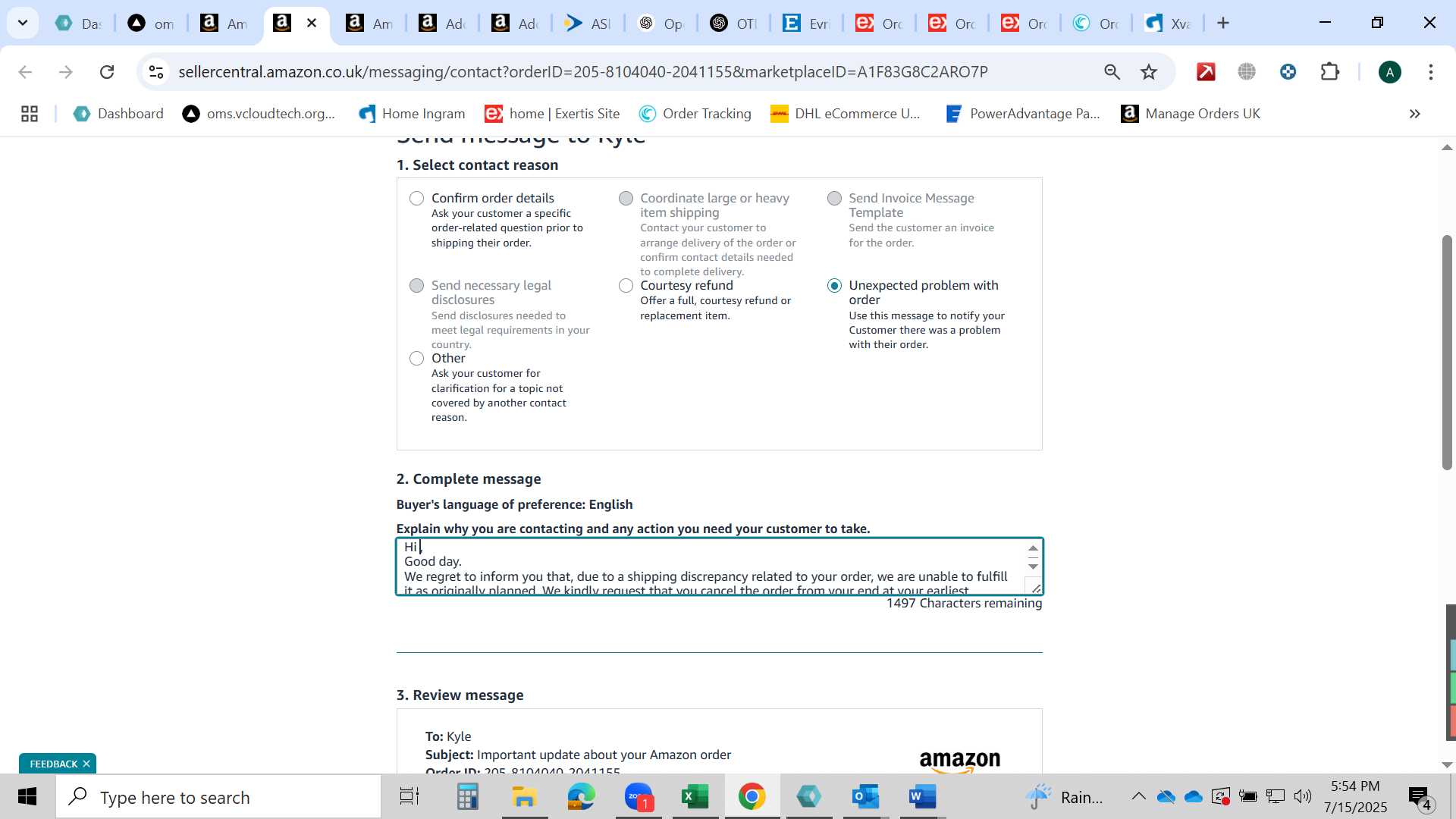This screenshot has width=1456, height=819.
Task: Open the DHL eCommerce bookmark
Action: coord(846,114)
